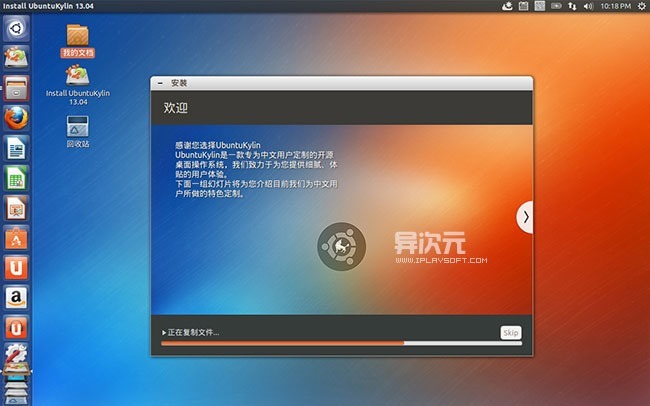Click the 欢迎 heading in the installer
The height and width of the screenshot is (406, 650).
click(175, 108)
